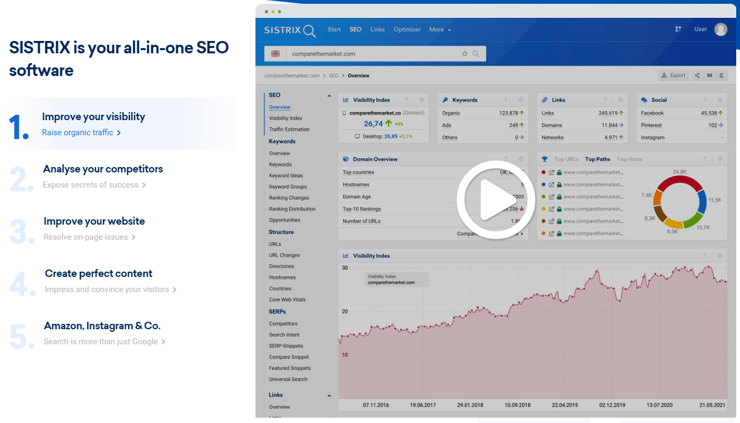Viewport: 740px width, 423px height.
Task: Click the Social box help question mark
Action: click(705, 100)
